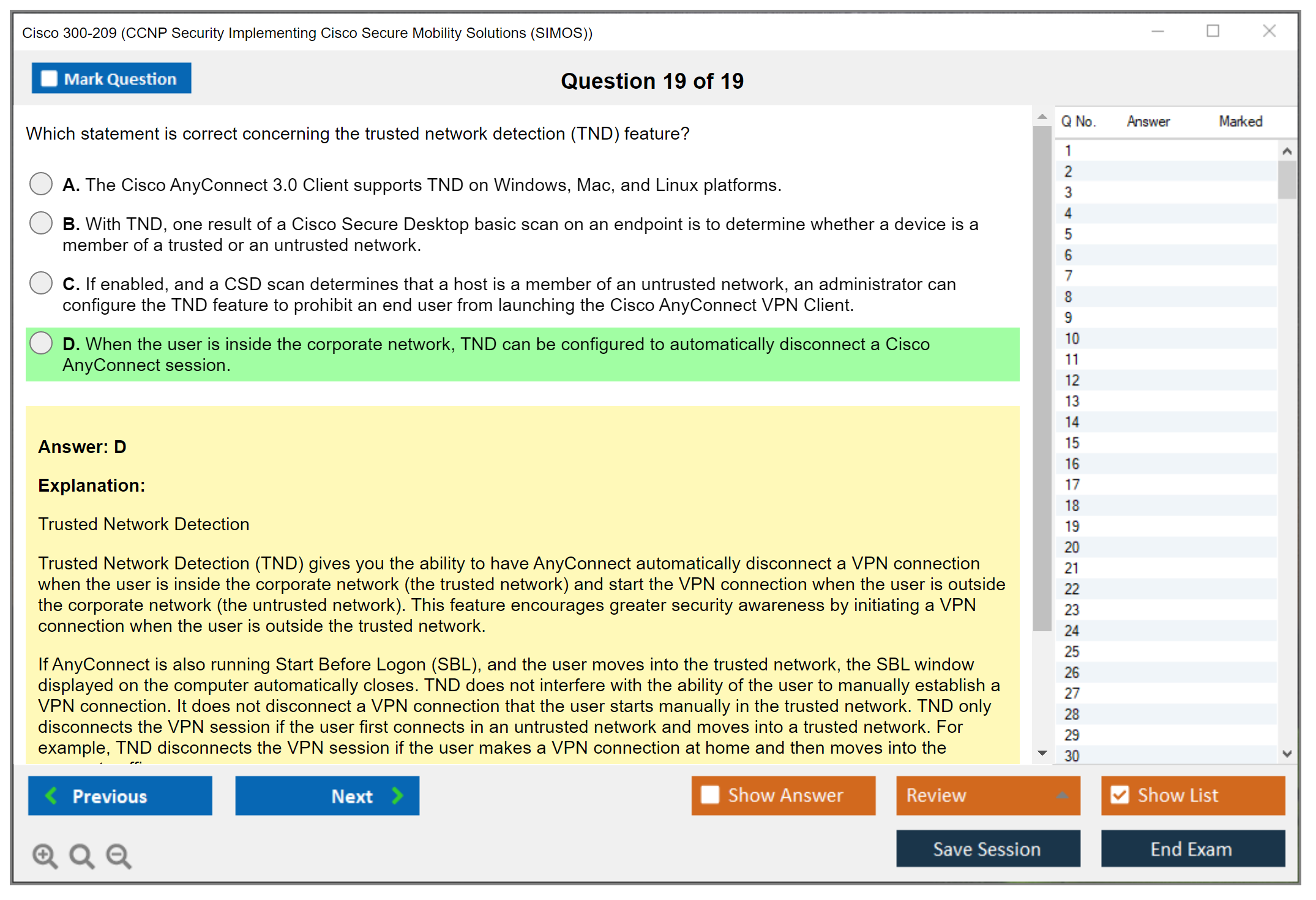
Task: Click the Save Session button
Action: 987,849
